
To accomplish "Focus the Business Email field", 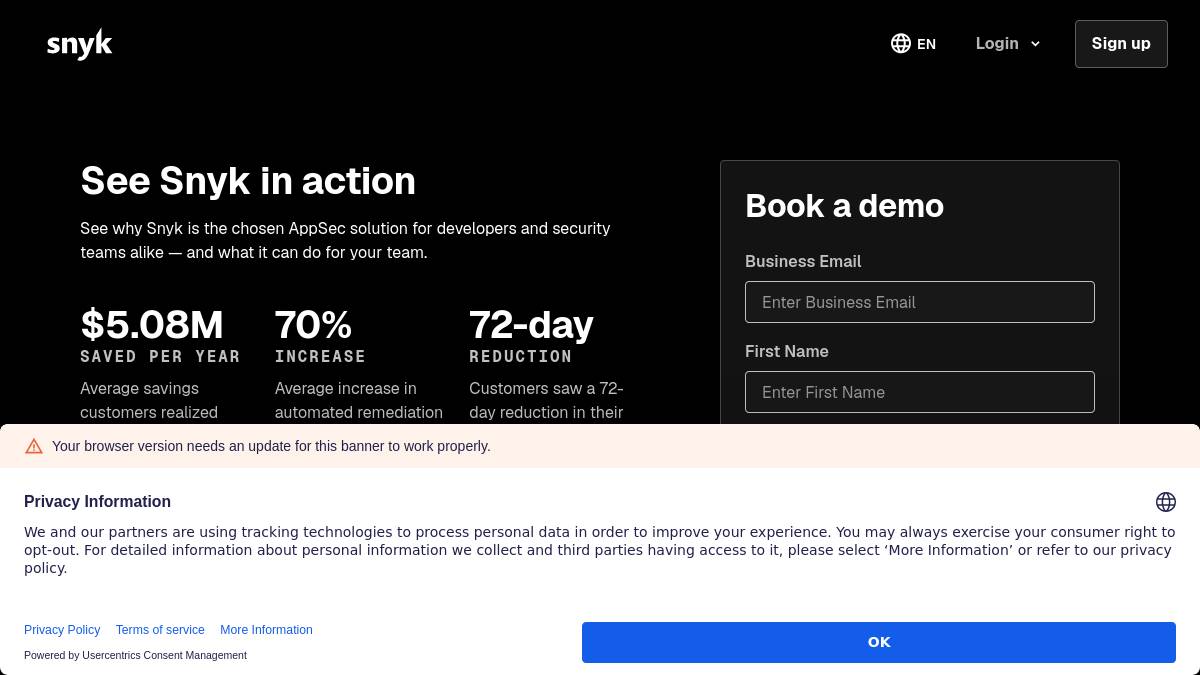I will [920, 302].
